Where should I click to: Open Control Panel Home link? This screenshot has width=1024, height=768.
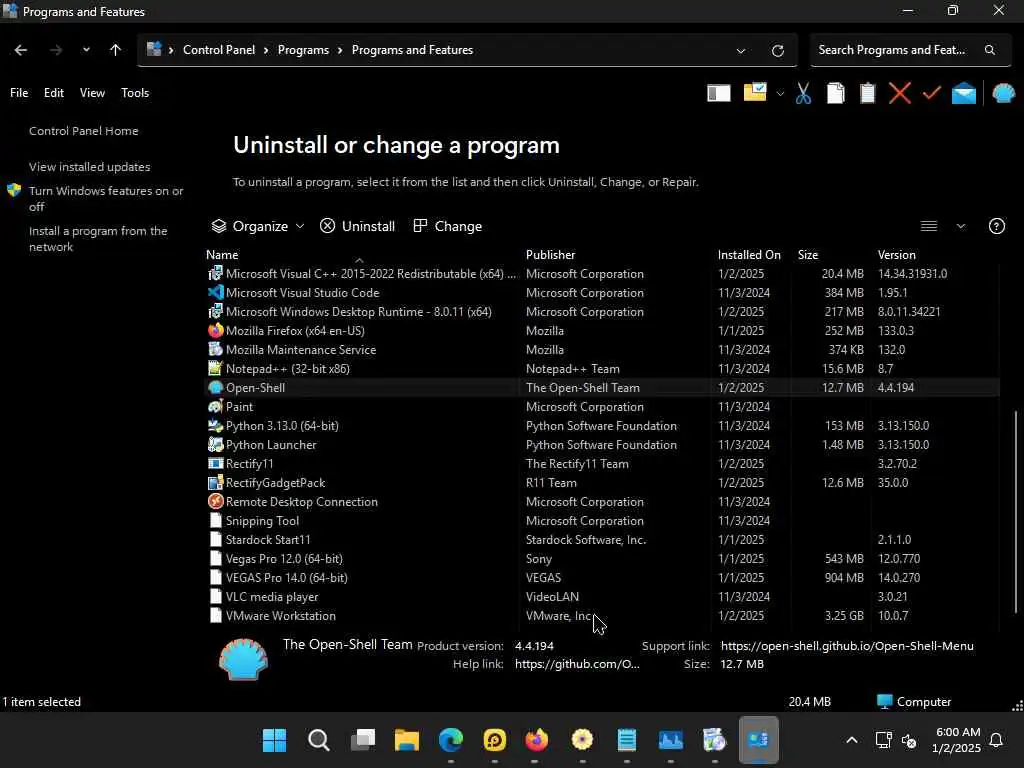point(84,131)
